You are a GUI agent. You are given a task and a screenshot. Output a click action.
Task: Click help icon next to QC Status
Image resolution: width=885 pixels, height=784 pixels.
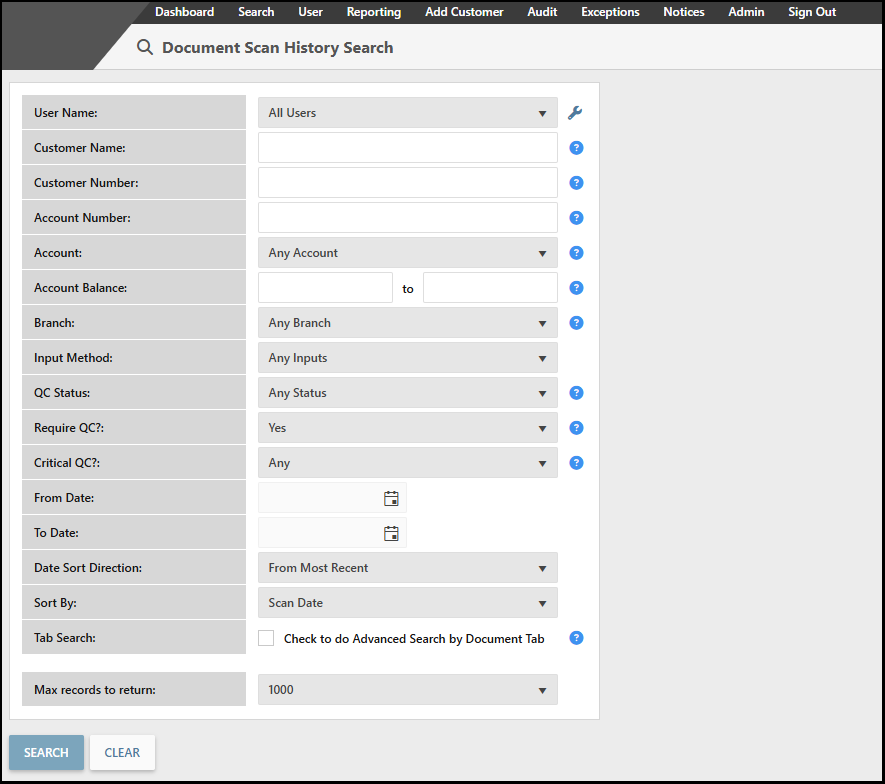click(x=576, y=393)
